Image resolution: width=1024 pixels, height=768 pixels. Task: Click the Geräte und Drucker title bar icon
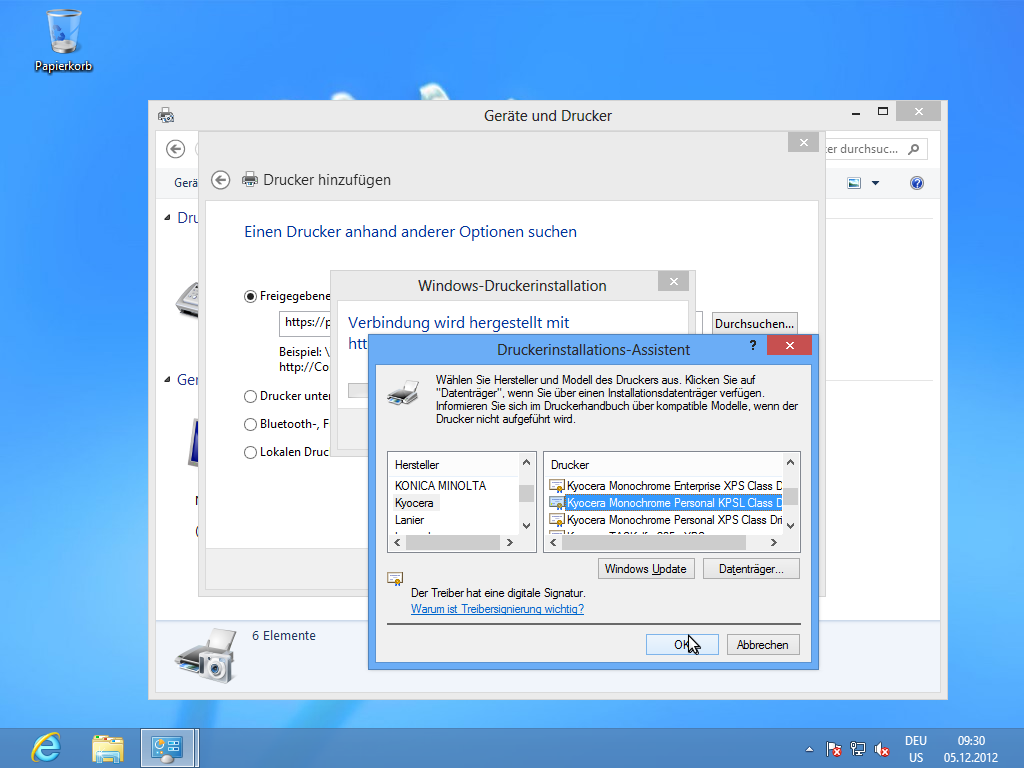pos(166,116)
